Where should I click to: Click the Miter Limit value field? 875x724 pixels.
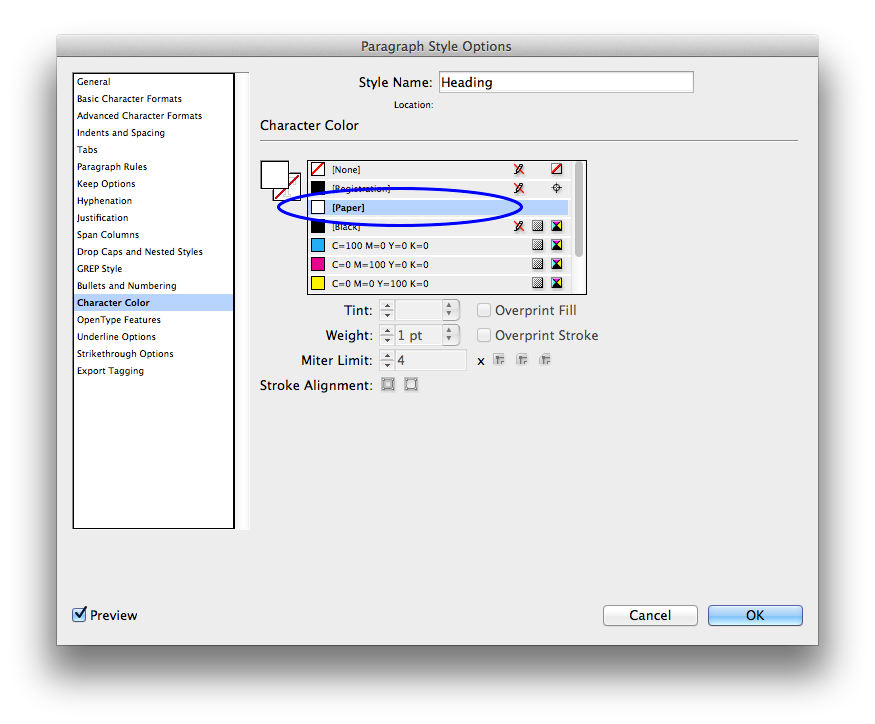430,360
